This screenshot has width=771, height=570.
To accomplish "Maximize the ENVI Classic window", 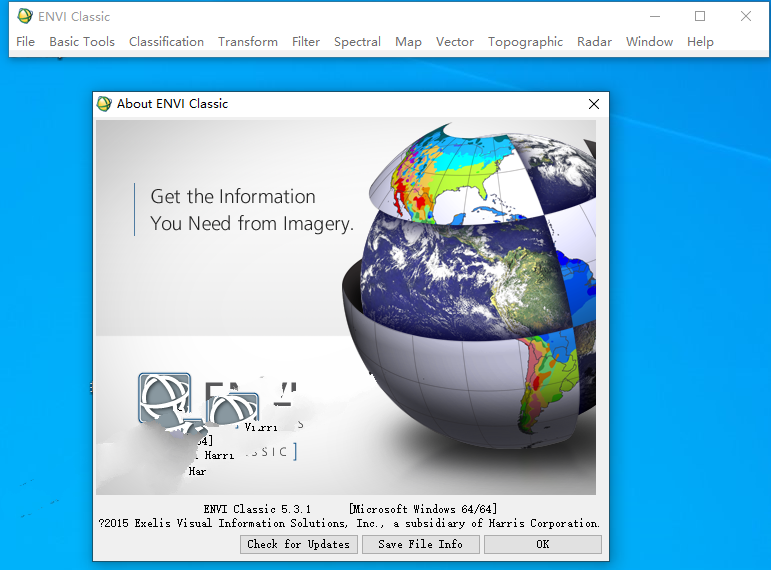I will coord(700,16).
